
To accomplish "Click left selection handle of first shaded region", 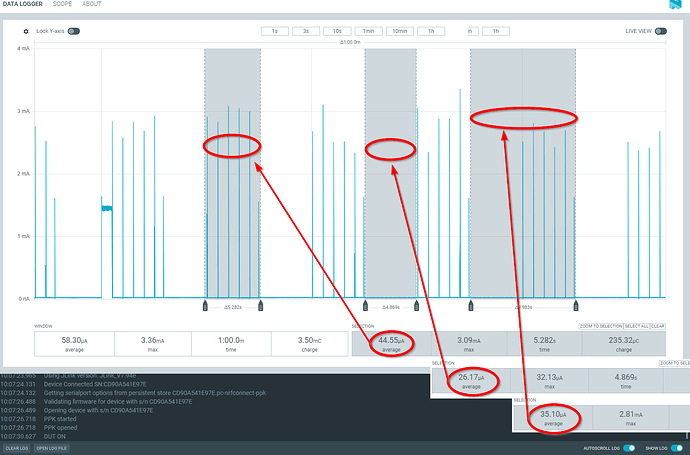I will (x=206, y=304).
